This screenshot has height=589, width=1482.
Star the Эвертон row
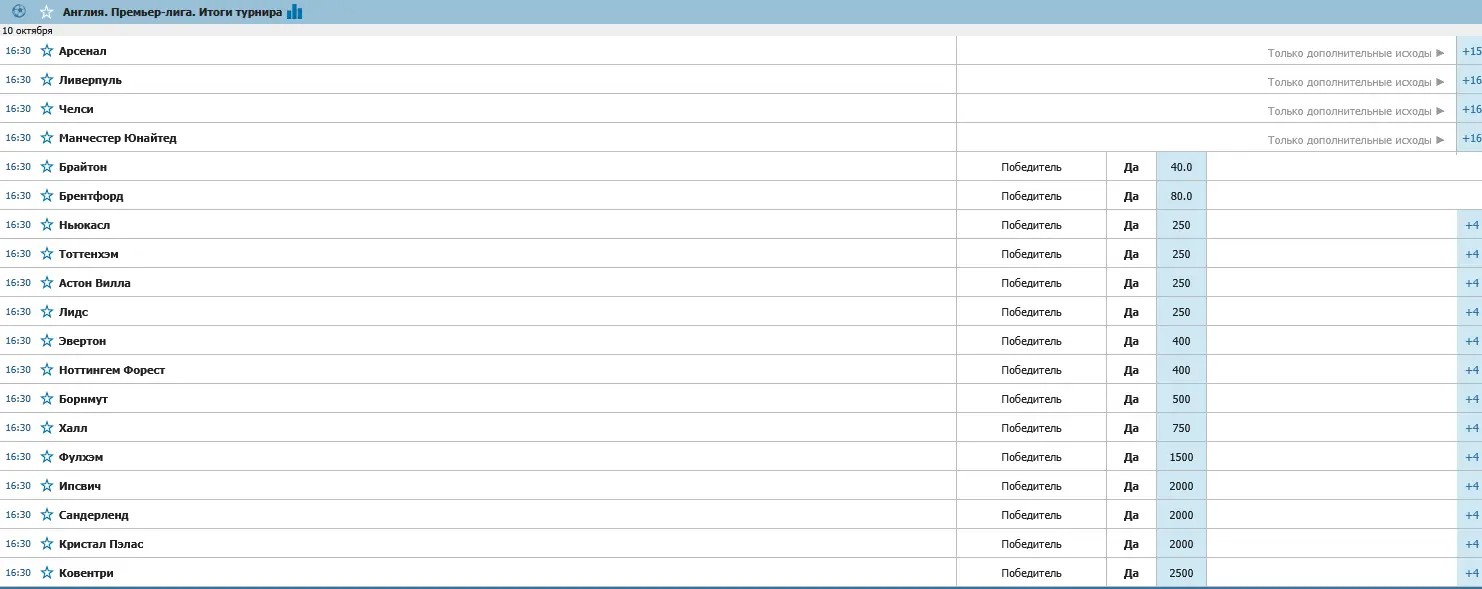[47, 341]
